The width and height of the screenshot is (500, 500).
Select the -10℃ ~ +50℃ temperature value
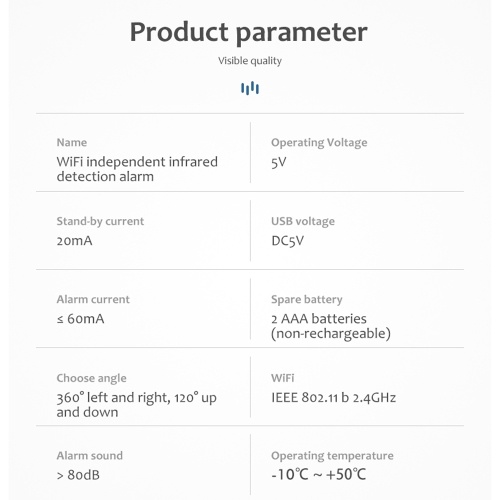point(319,474)
